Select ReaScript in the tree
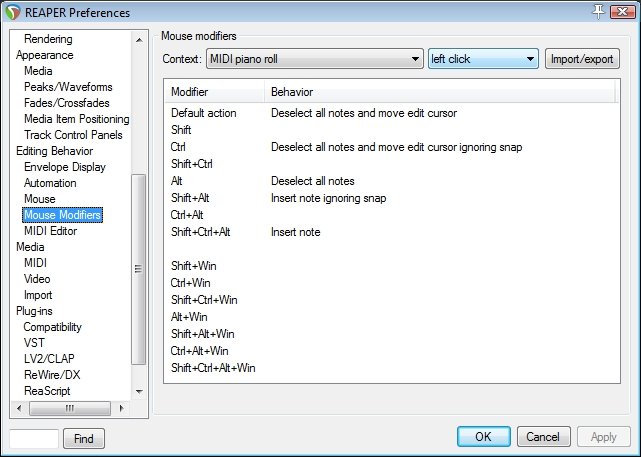The image size is (641, 457). pyautogui.click(x=47, y=391)
